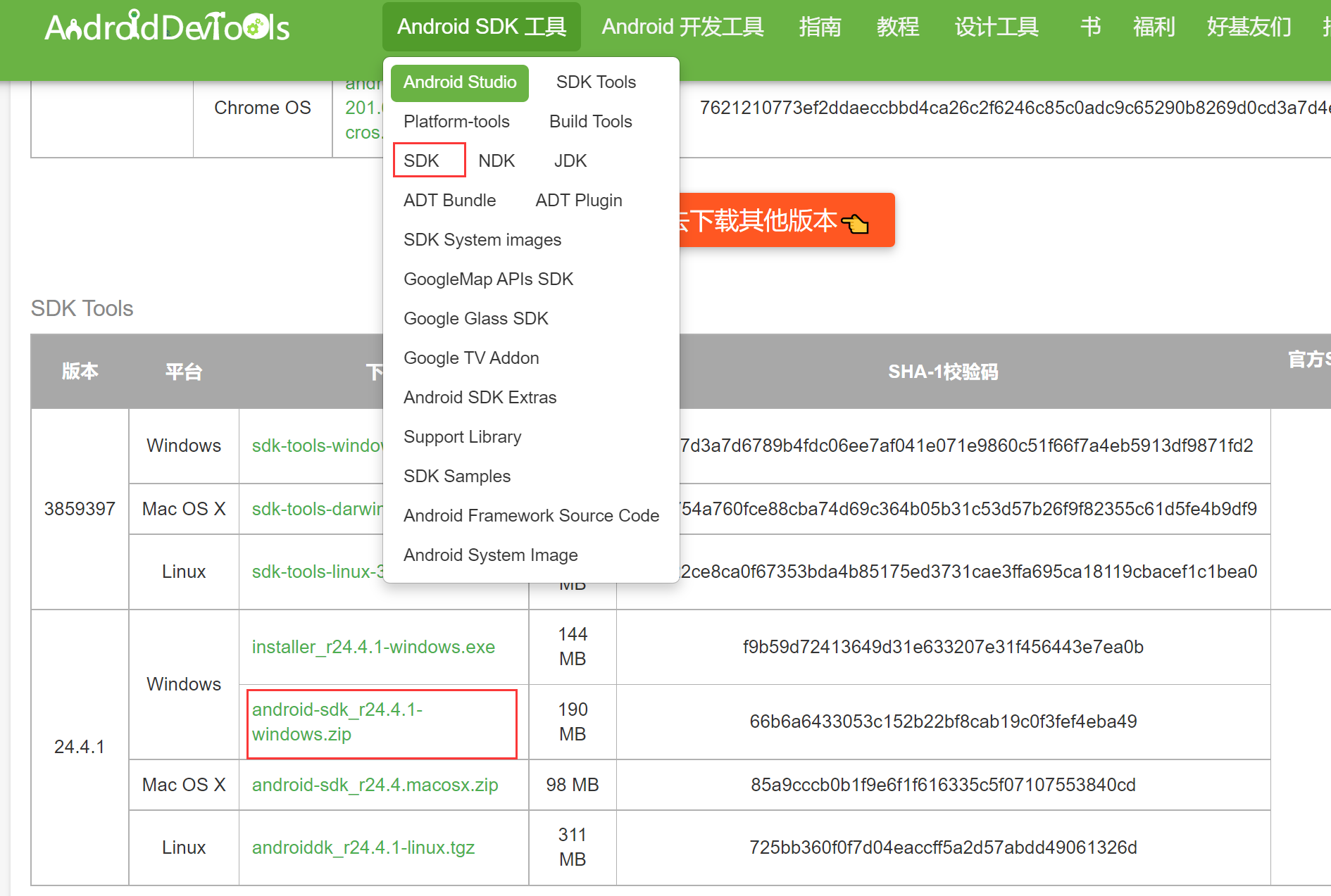The height and width of the screenshot is (896, 1331).
Task: Click SDK System images entry
Action: (482, 239)
